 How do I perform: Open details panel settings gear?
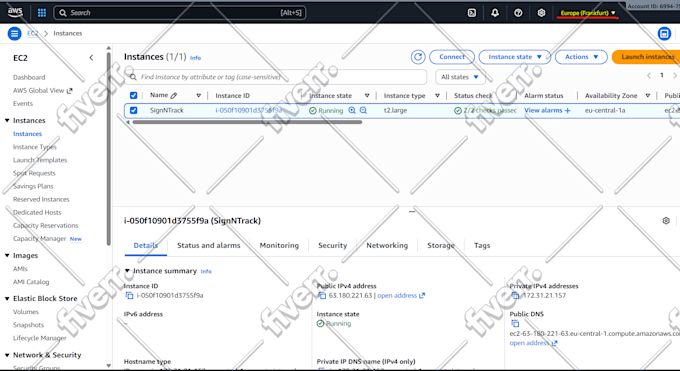(666, 220)
